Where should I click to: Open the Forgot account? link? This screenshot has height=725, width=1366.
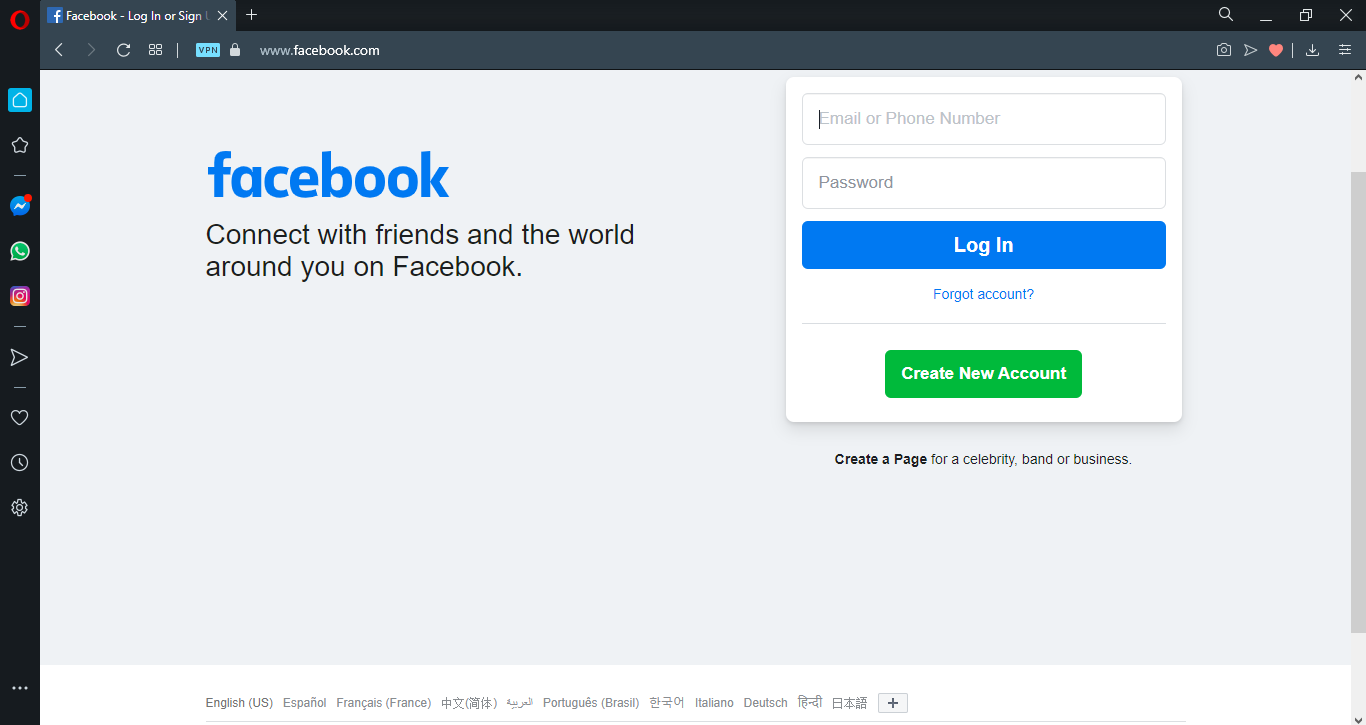984,294
